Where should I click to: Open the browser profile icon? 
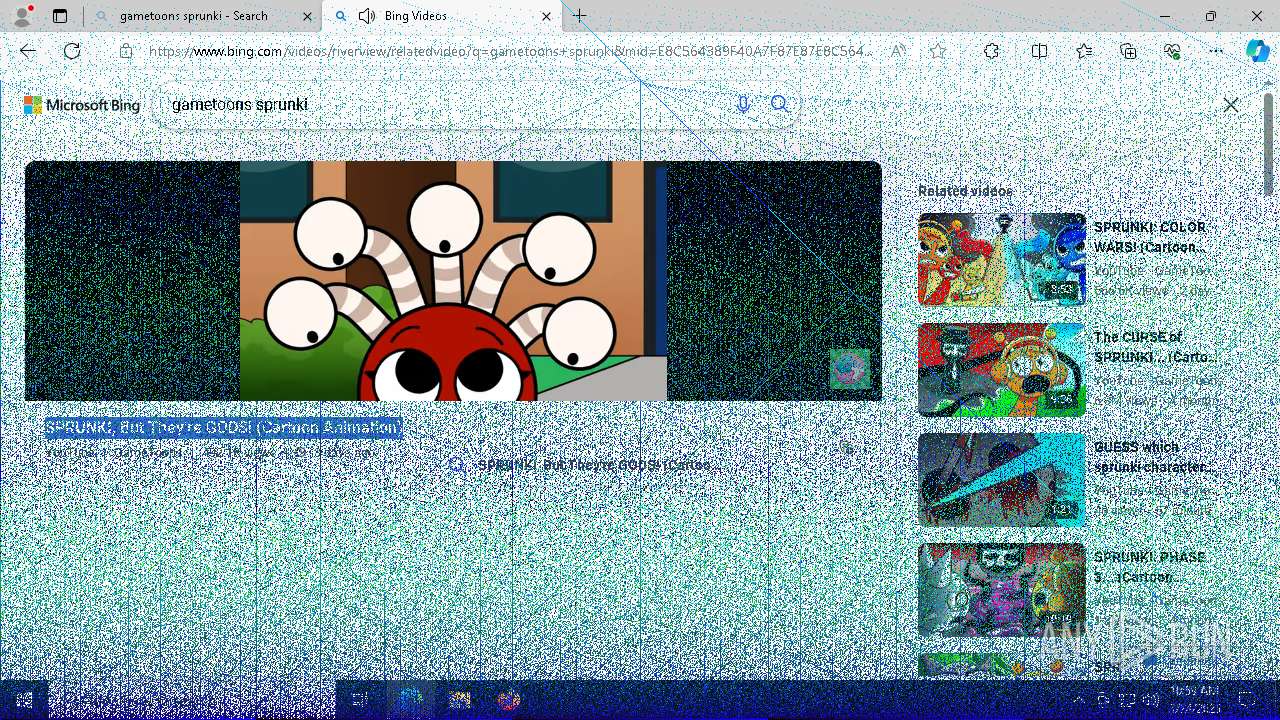coord(21,16)
